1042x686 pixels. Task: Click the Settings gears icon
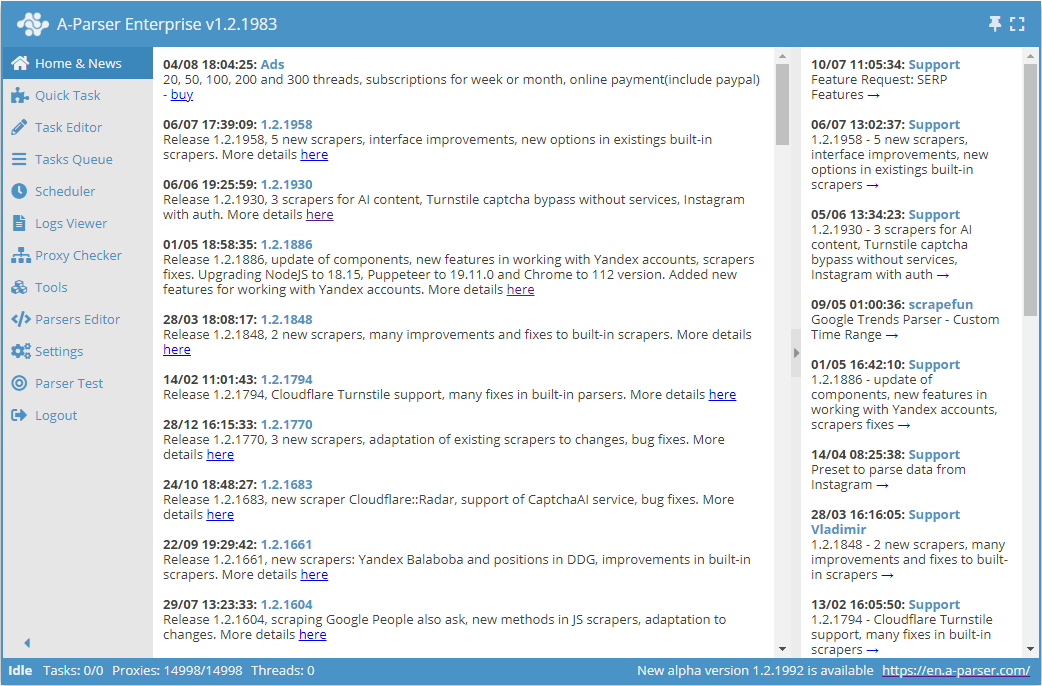tap(19, 352)
